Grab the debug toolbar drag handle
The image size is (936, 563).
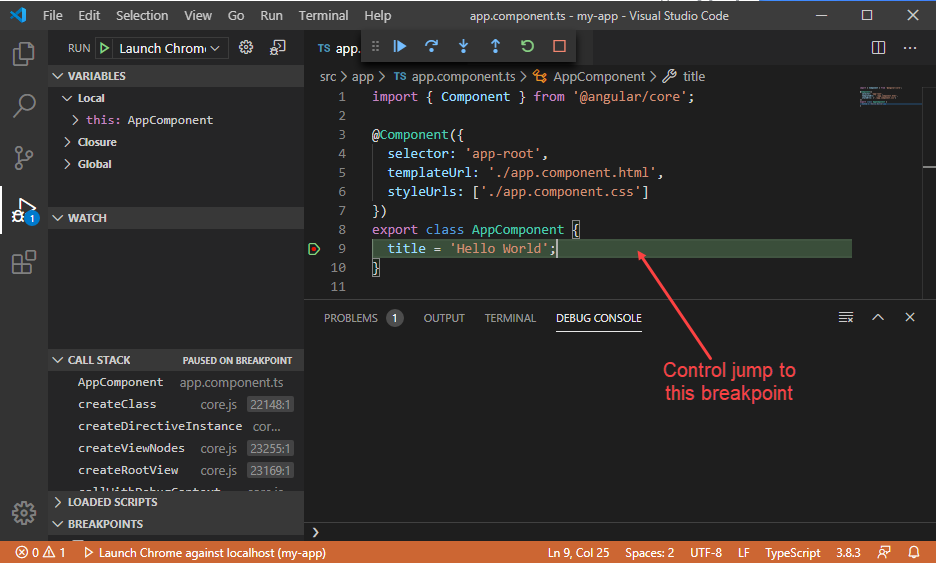(375, 46)
